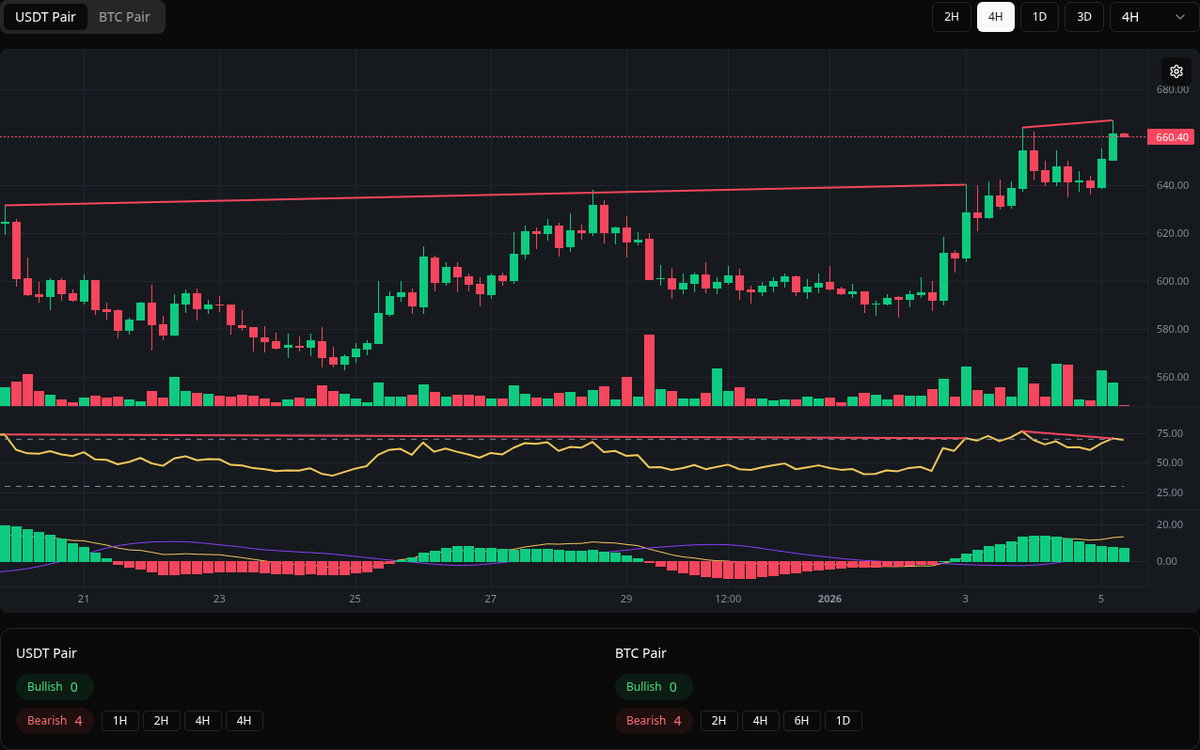Click the Bullish 0 badge under USDT Pair
Image resolution: width=1200 pixels, height=750 pixels.
click(x=54, y=687)
